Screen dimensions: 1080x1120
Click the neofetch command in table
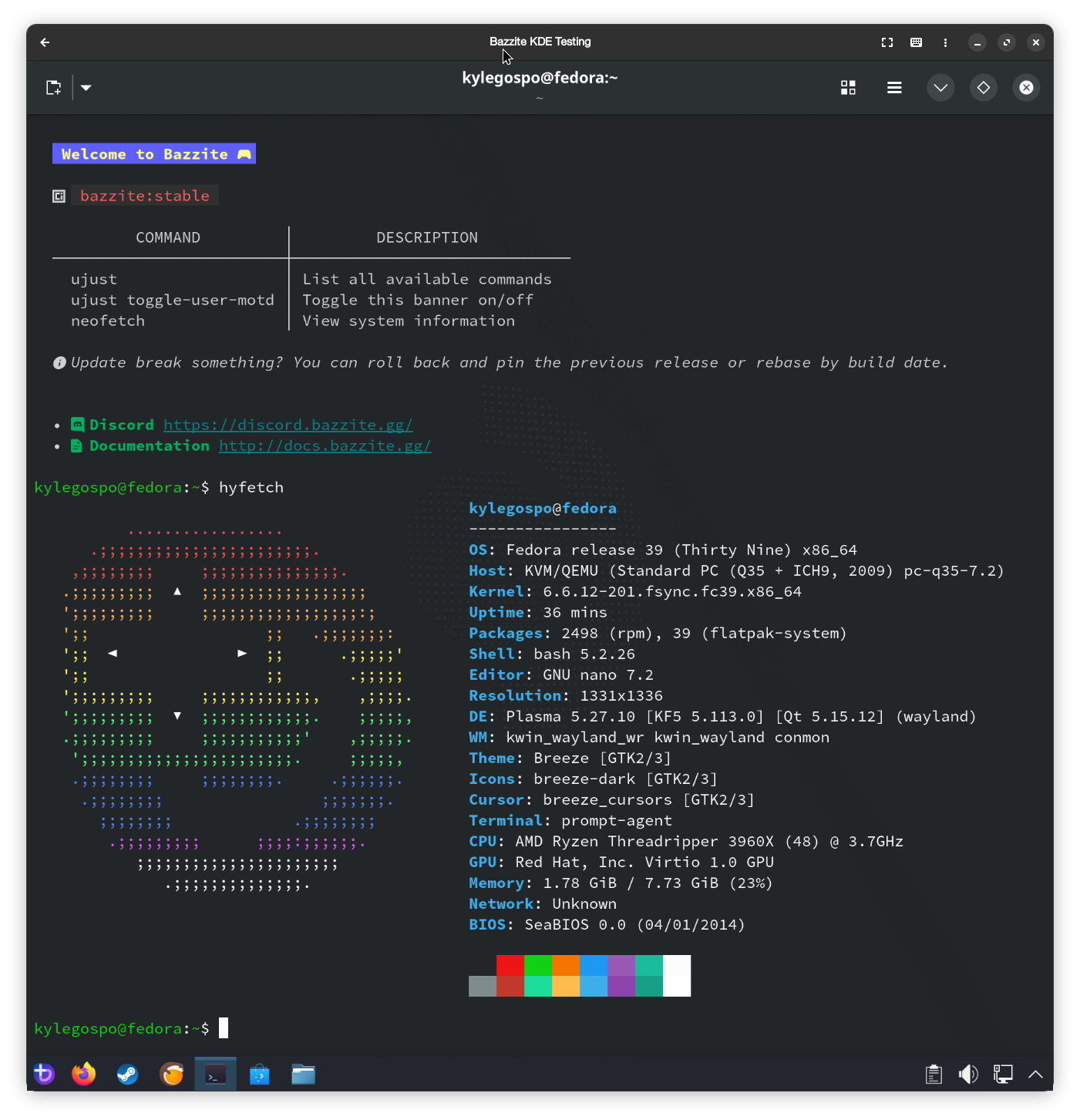coord(108,321)
